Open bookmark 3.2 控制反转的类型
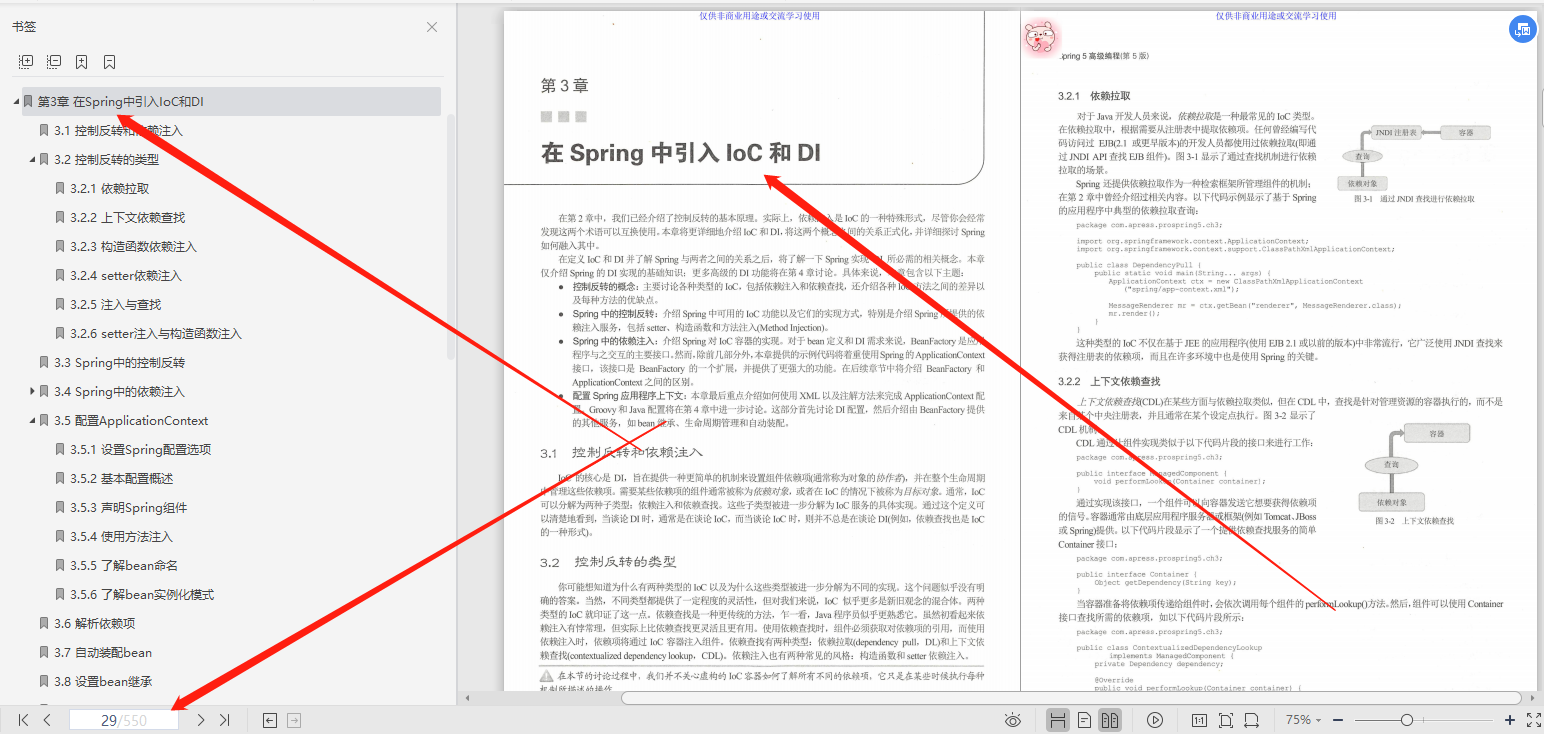The height and width of the screenshot is (734, 1544). point(106,160)
